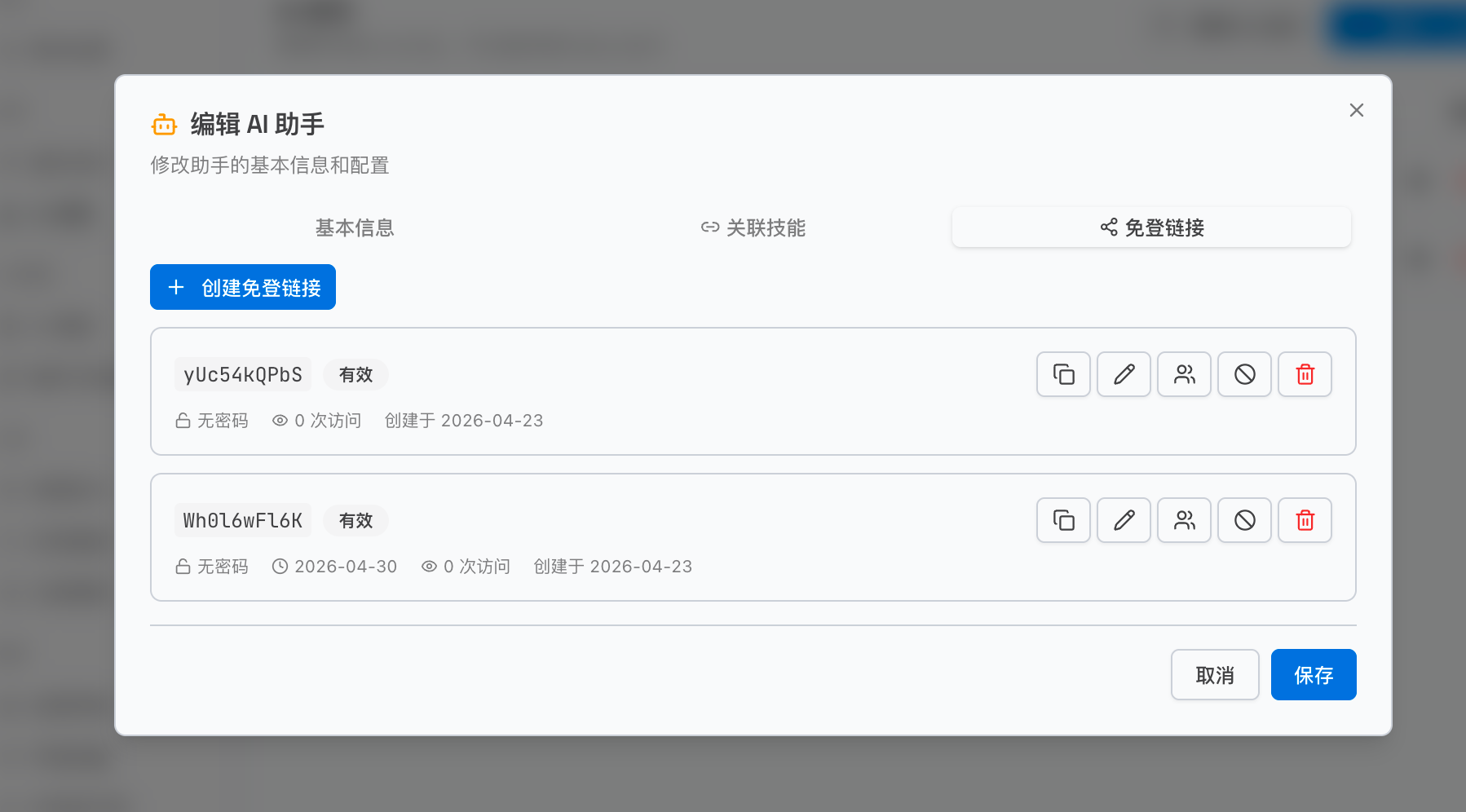Switch to the 基本信息 tab
Image resolution: width=1466 pixels, height=812 pixels.
tap(354, 228)
